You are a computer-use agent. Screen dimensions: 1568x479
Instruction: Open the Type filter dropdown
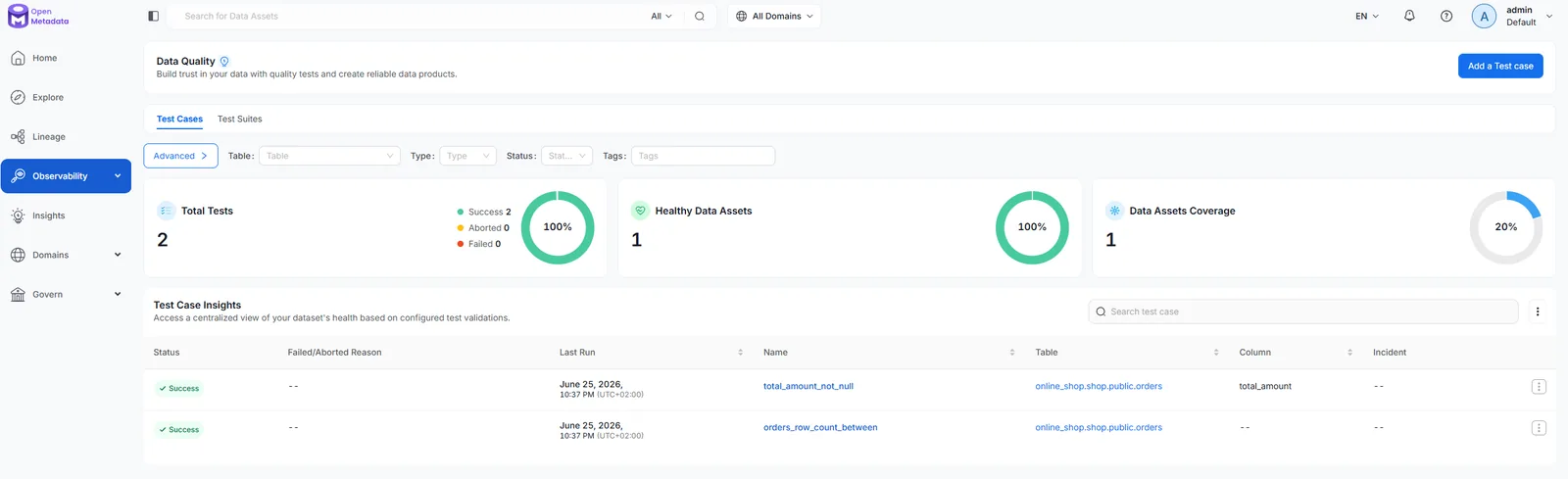[467, 156]
